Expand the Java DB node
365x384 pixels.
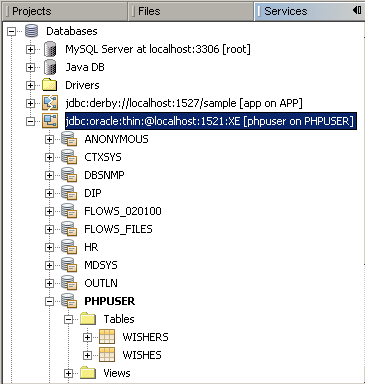coord(30,67)
